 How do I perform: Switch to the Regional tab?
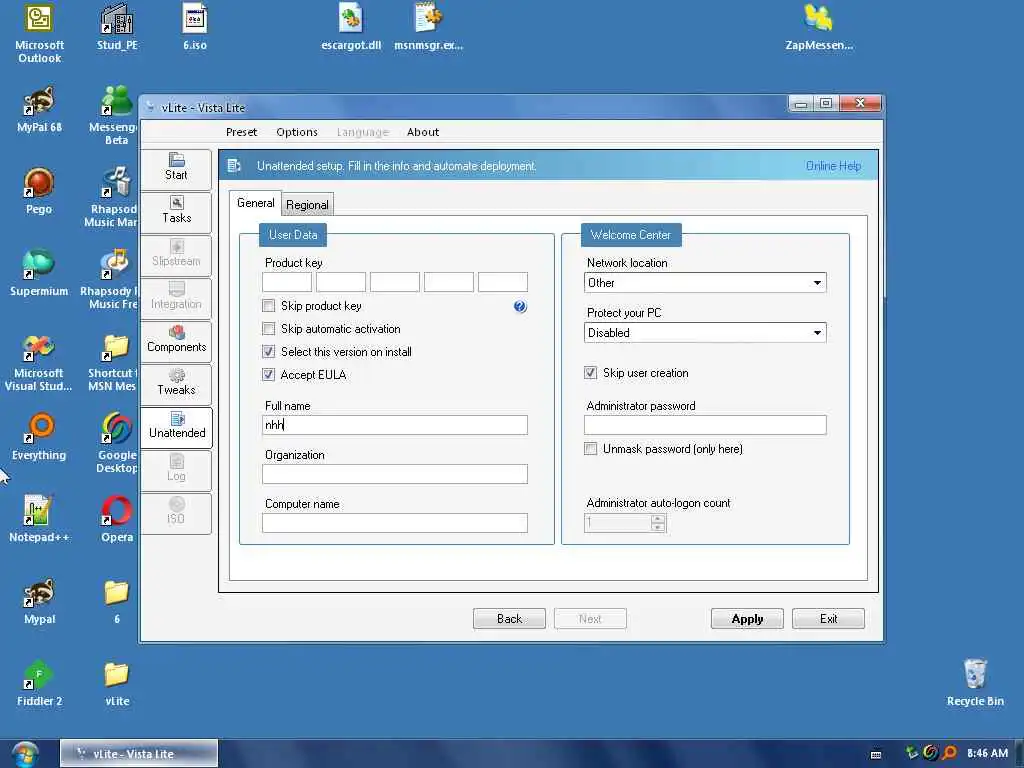click(307, 204)
